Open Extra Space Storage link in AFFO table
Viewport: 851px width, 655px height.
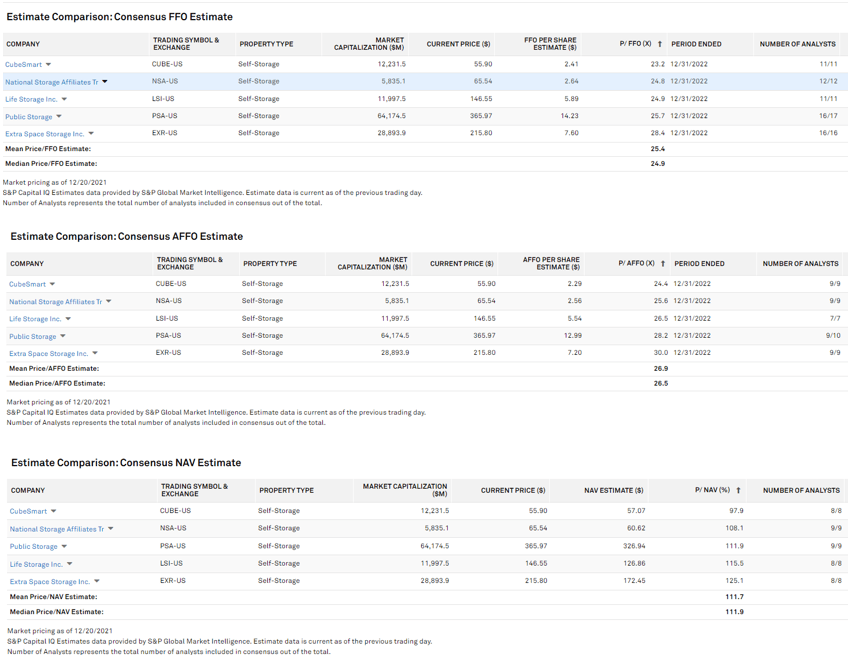48,353
